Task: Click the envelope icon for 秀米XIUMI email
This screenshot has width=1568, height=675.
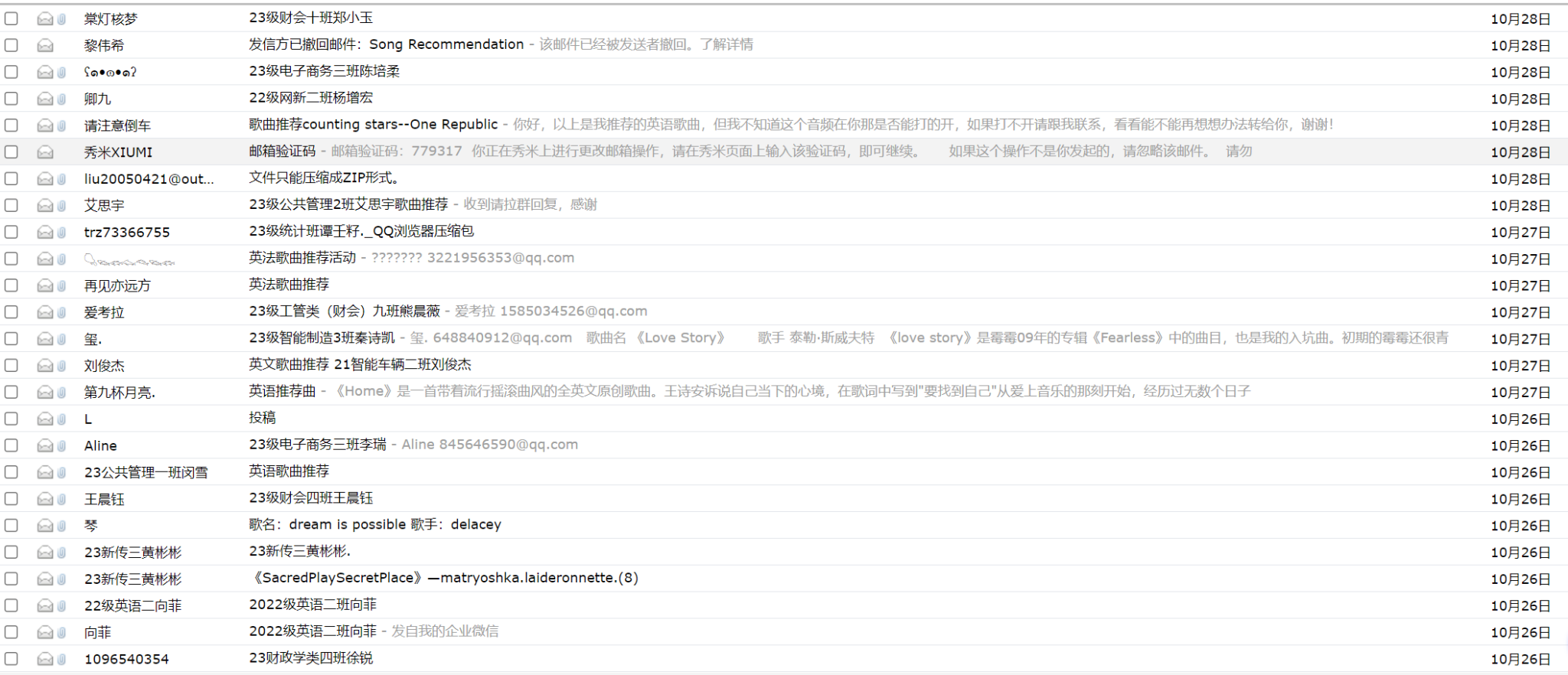Action: click(45, 152)
